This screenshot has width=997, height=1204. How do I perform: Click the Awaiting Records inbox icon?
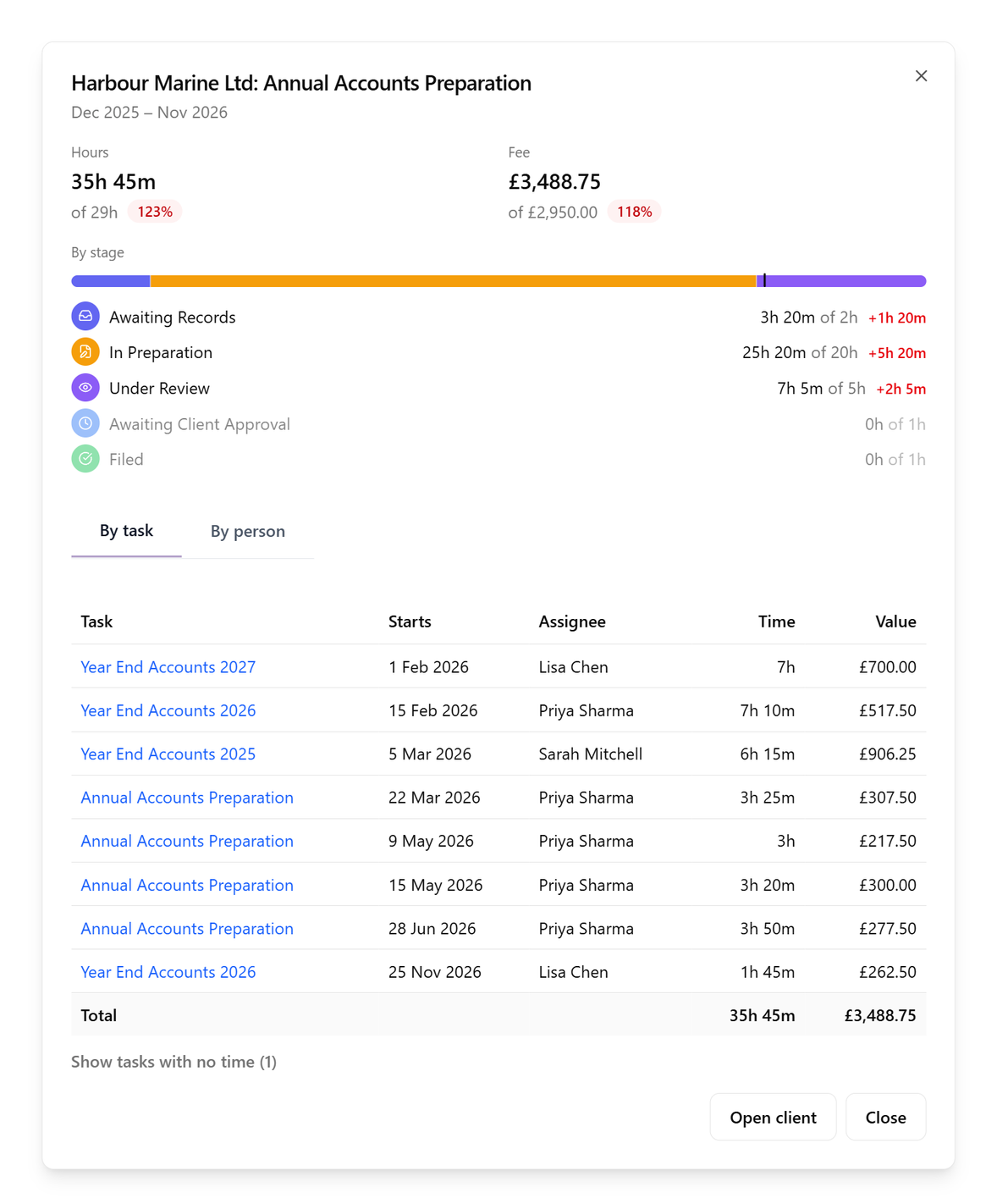tap(85, 317)
